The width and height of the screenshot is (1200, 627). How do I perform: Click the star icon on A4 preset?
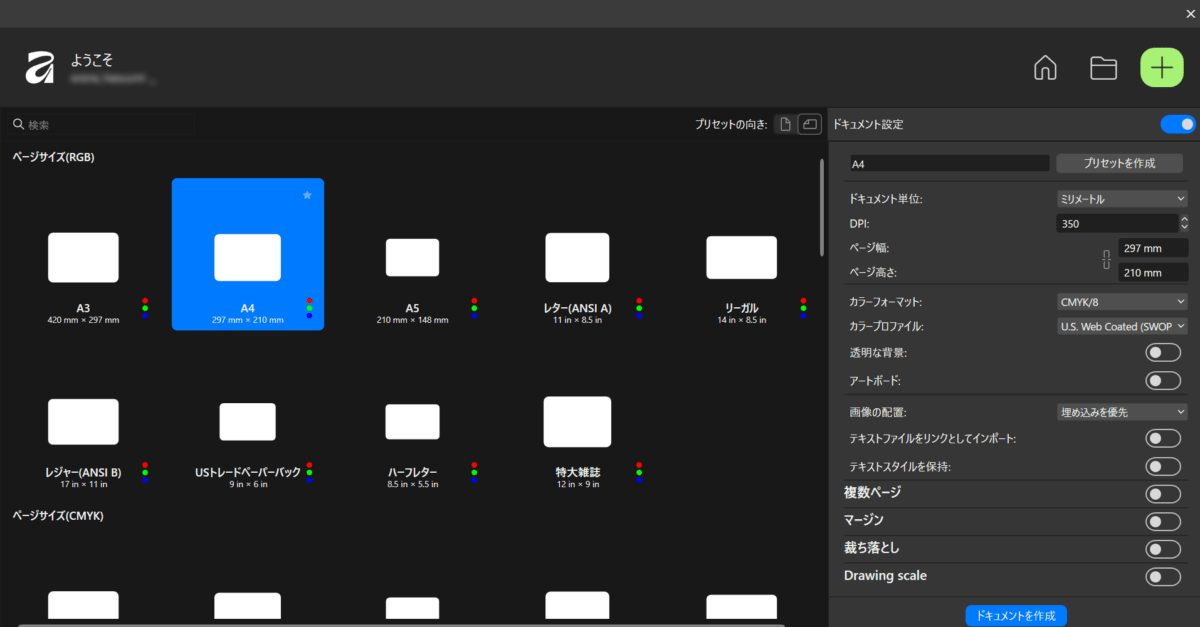307,195
